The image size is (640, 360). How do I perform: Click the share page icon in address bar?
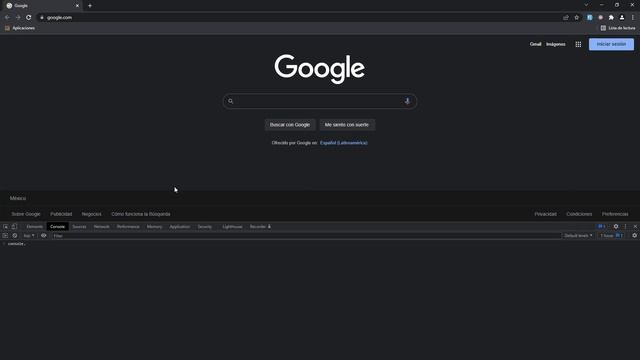[566, 18]
